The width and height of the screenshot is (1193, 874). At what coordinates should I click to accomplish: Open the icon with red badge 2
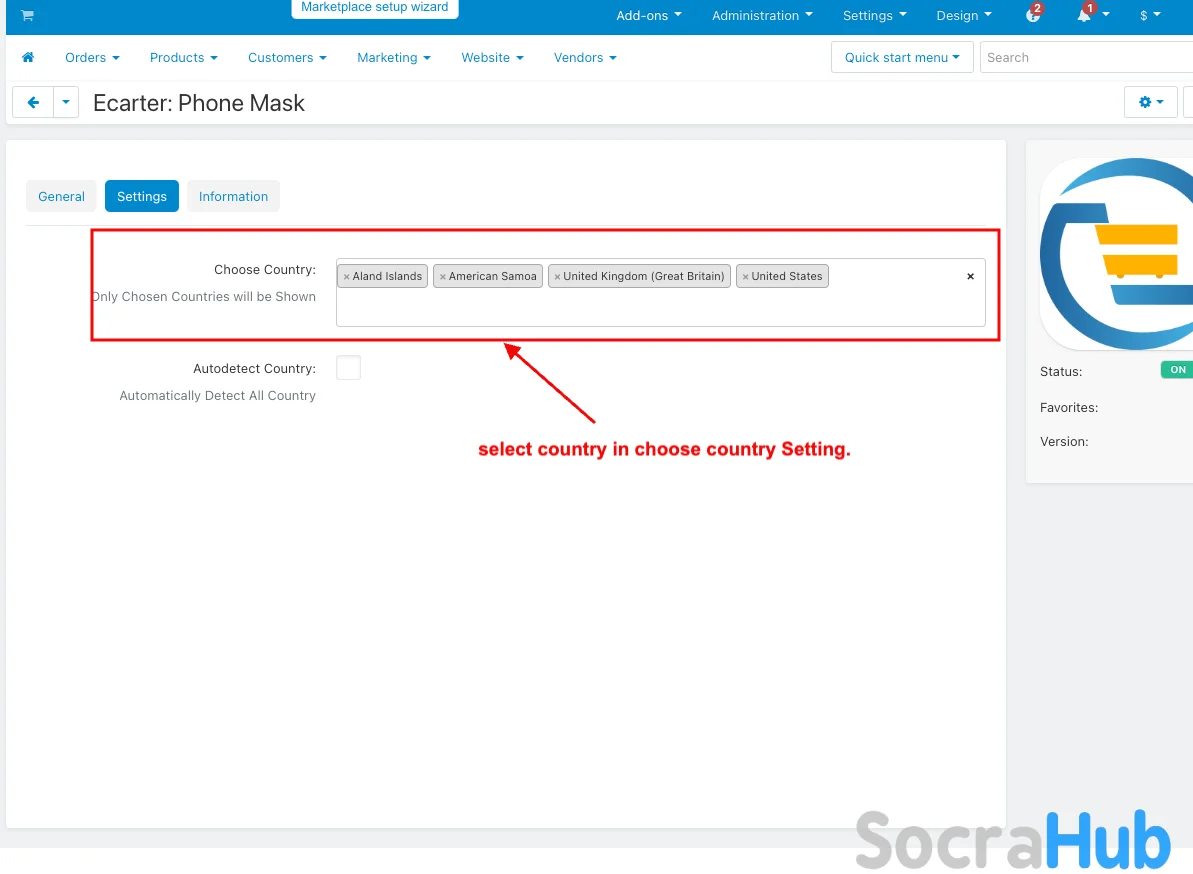(x=1033, y=14)
